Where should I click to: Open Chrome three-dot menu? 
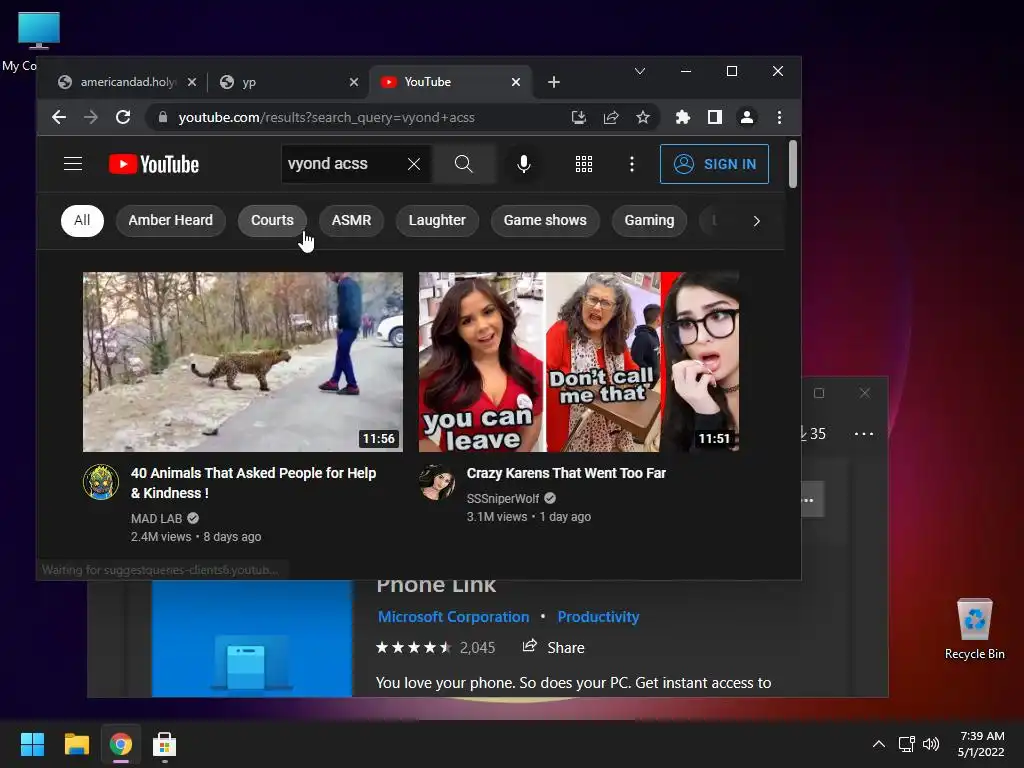point(779,118)
